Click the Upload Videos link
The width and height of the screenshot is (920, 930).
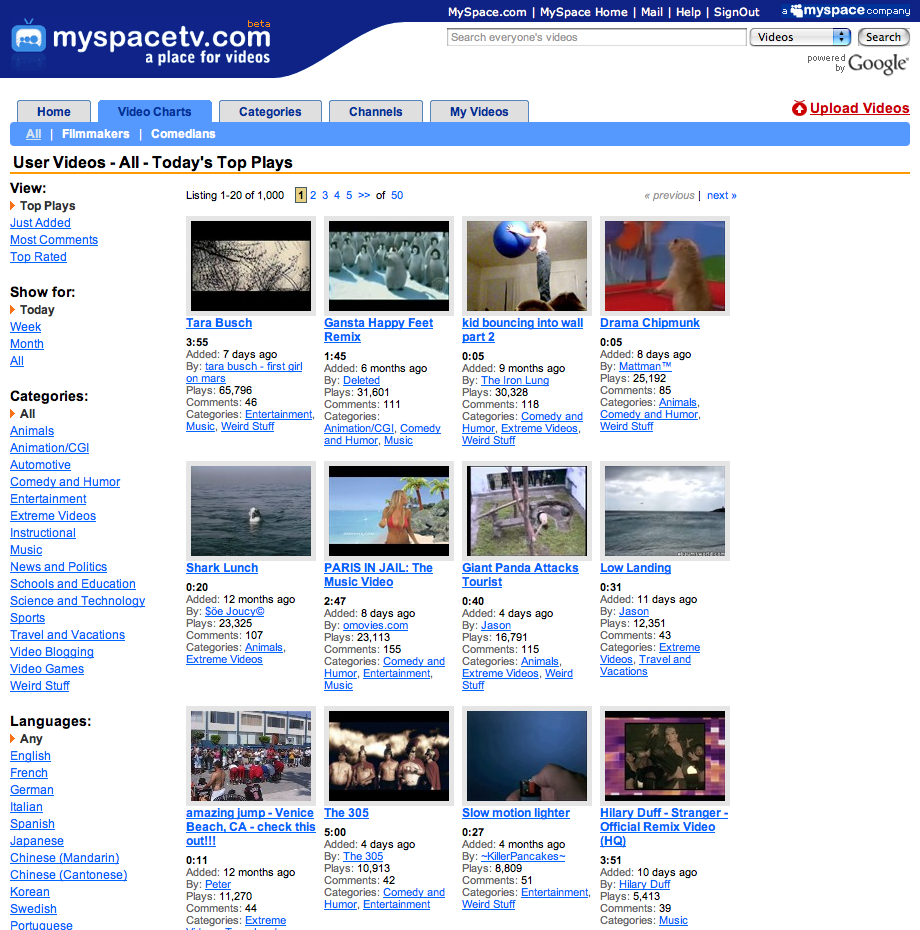pyautogui.click(x=859, y=108)
